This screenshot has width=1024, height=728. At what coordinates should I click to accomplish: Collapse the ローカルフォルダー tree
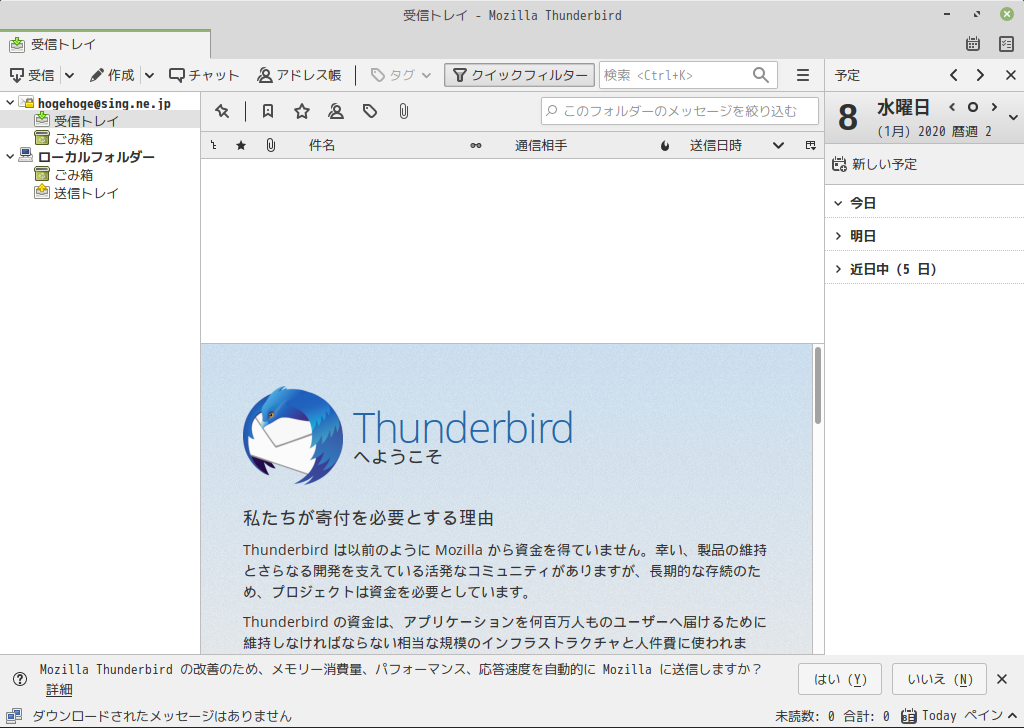coord(10,157)
